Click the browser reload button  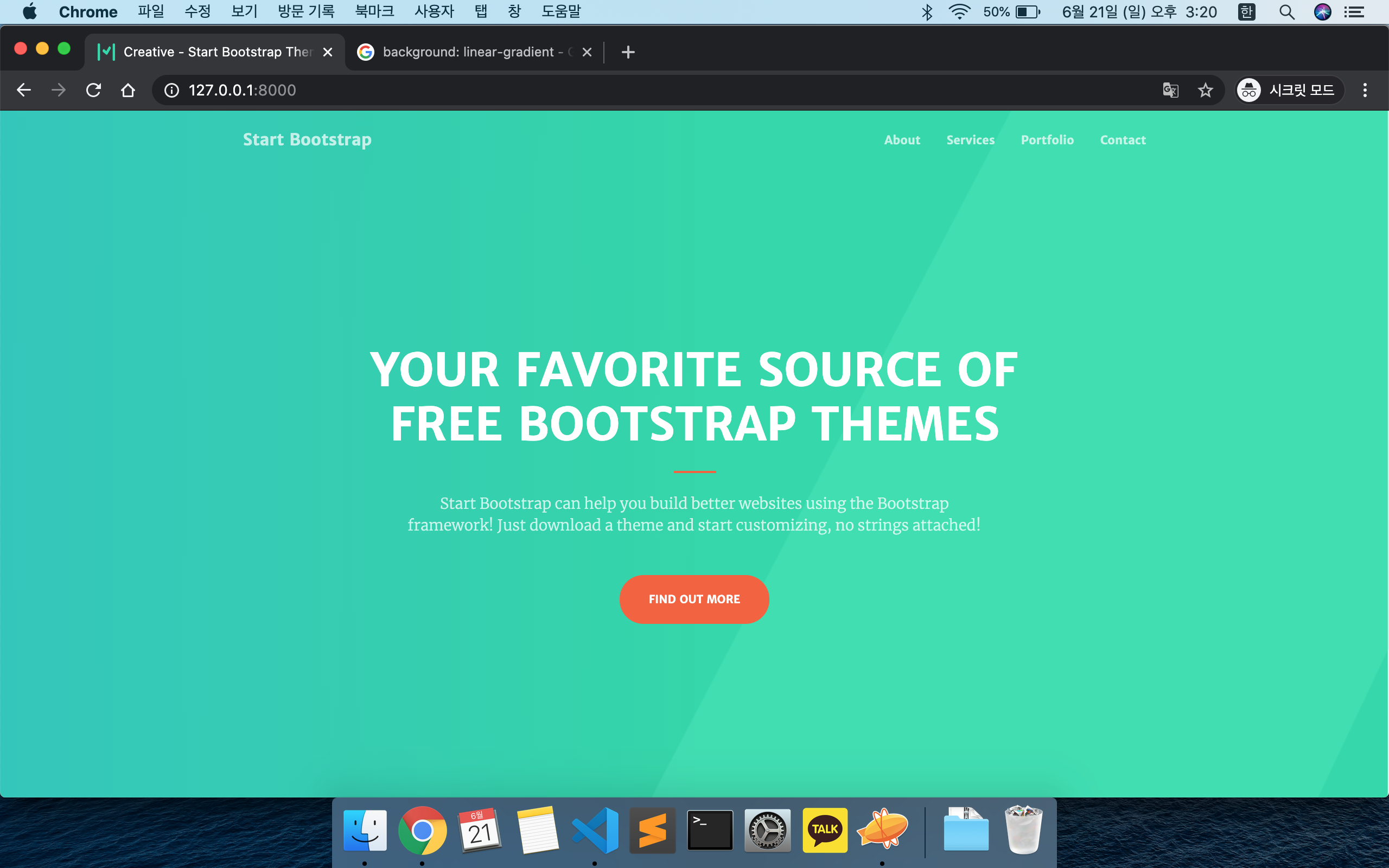(93, 90)
